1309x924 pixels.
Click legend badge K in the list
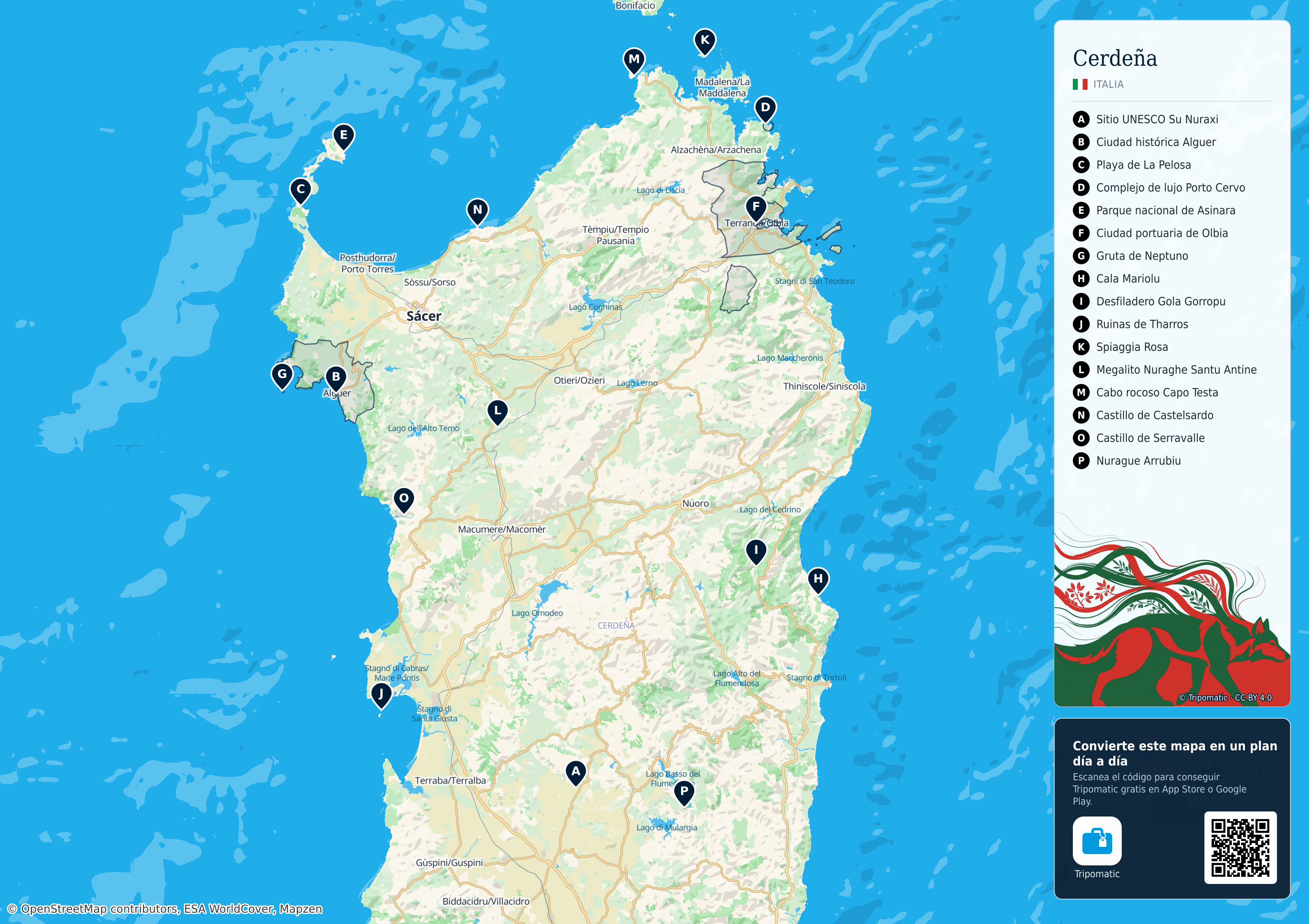coord(1081,347)
